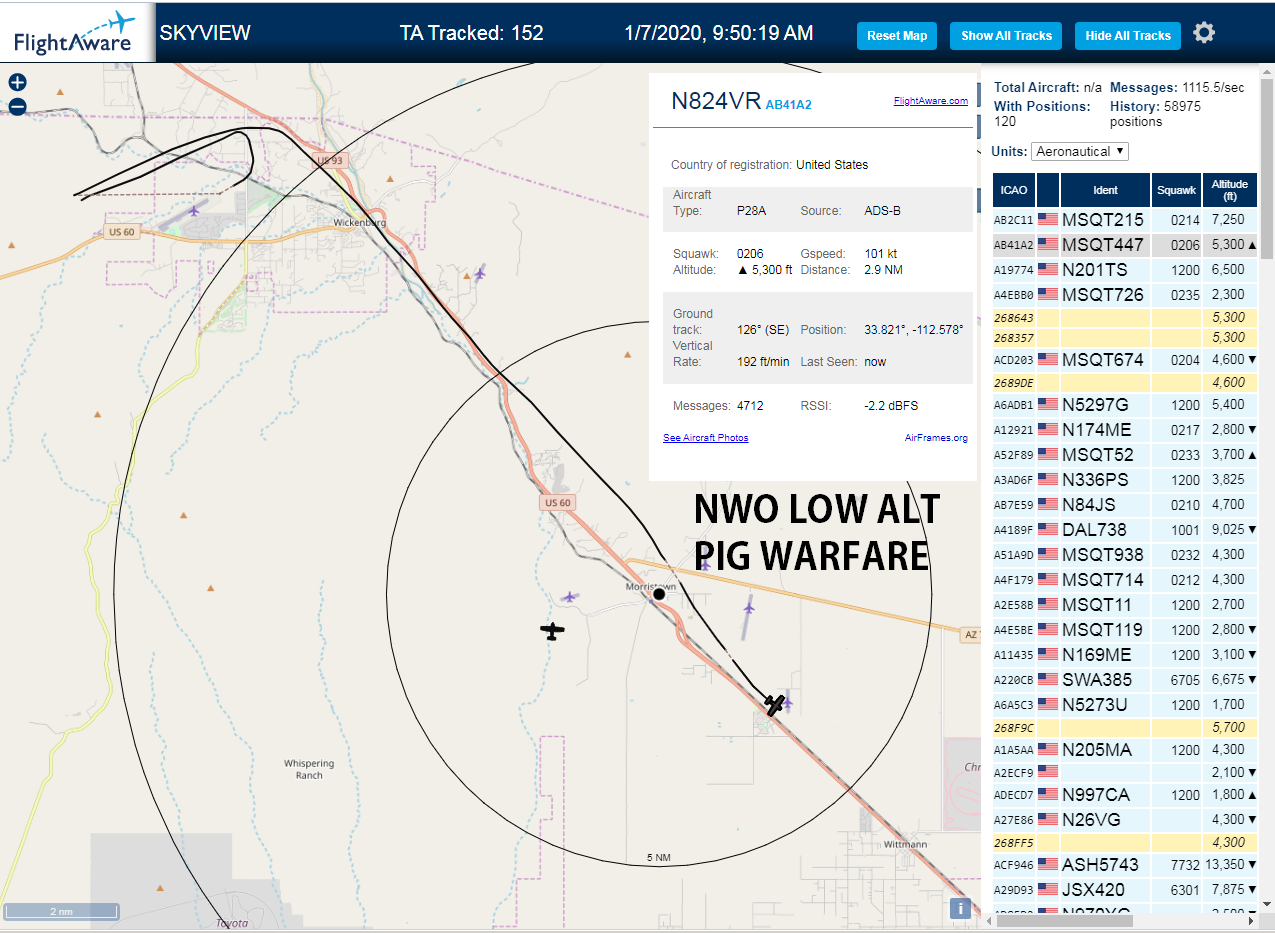
Task: Select the yellow 268F9C row
Action: [x=1125, y=727]
